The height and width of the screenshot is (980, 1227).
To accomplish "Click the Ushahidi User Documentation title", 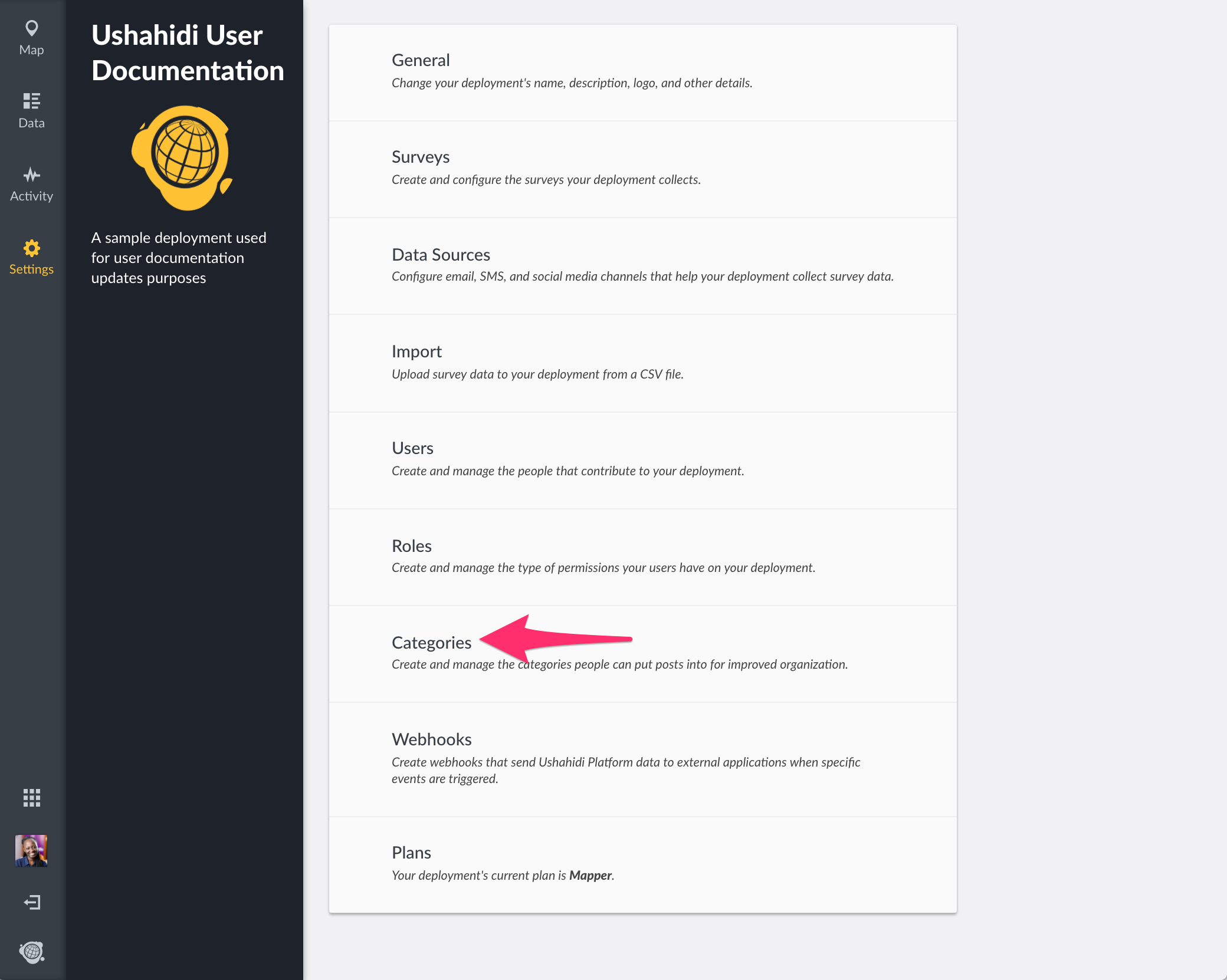I will point(188,53).
